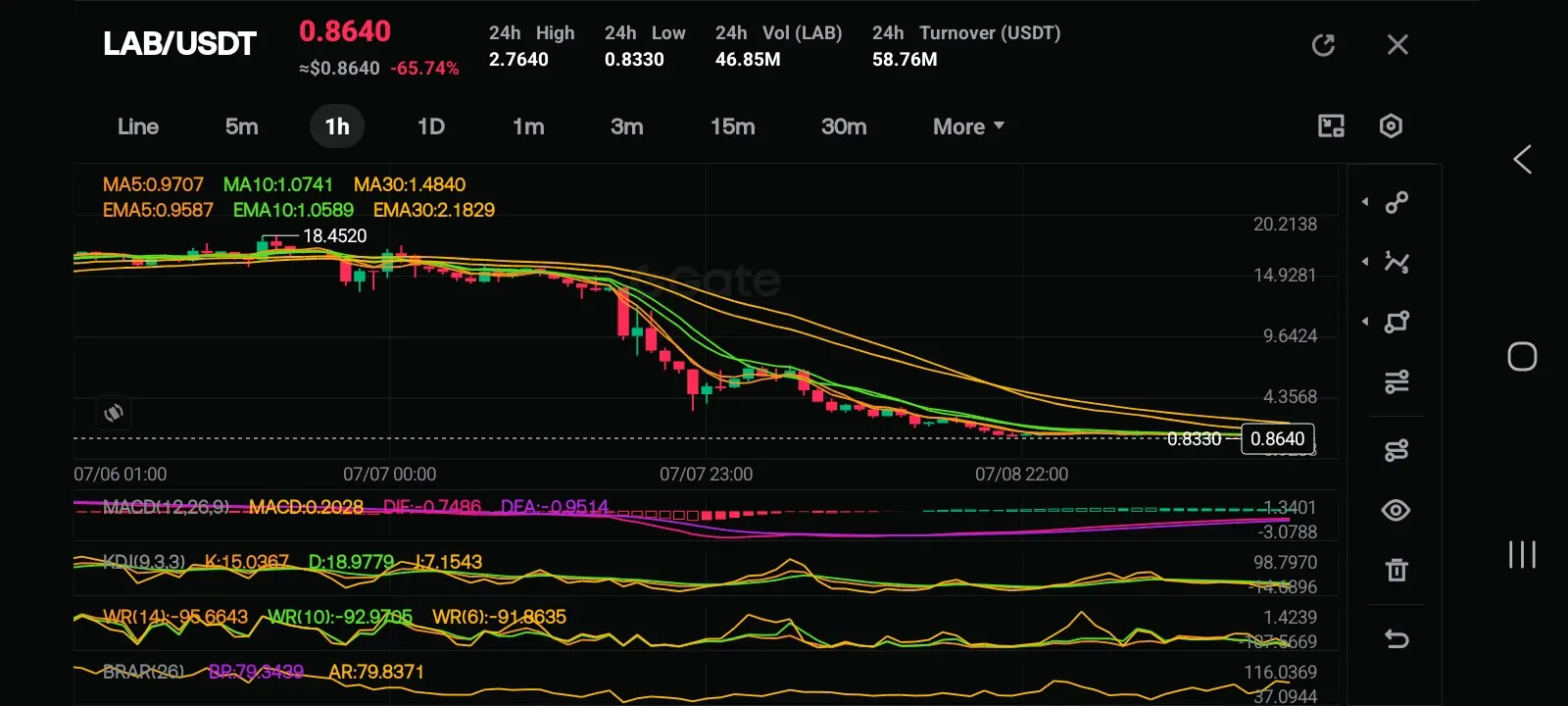
Task: Tap the Android back chevron
Action: pyautogui.click(x=1522, y=160)
